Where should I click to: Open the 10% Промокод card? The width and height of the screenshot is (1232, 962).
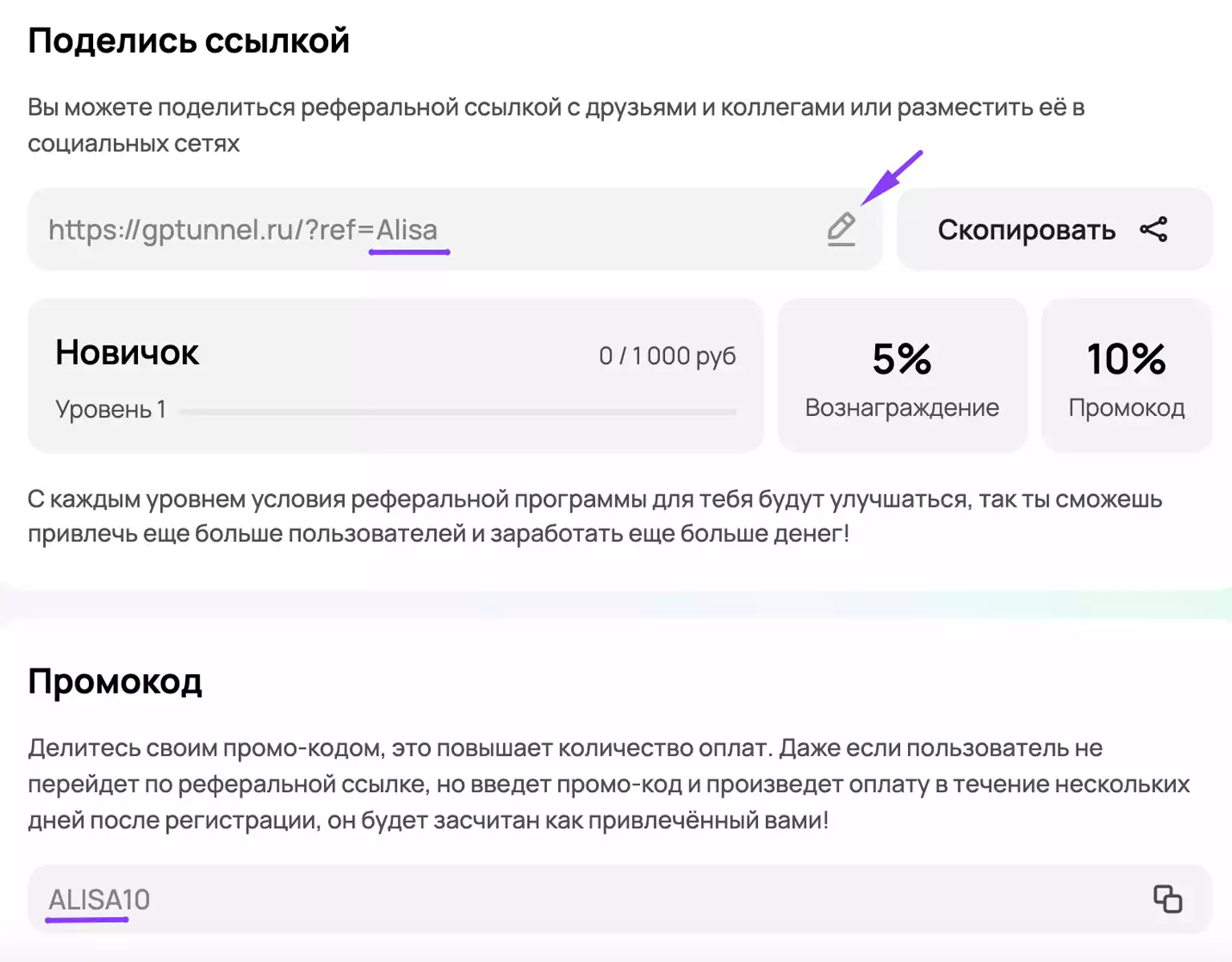point(1126,375)
